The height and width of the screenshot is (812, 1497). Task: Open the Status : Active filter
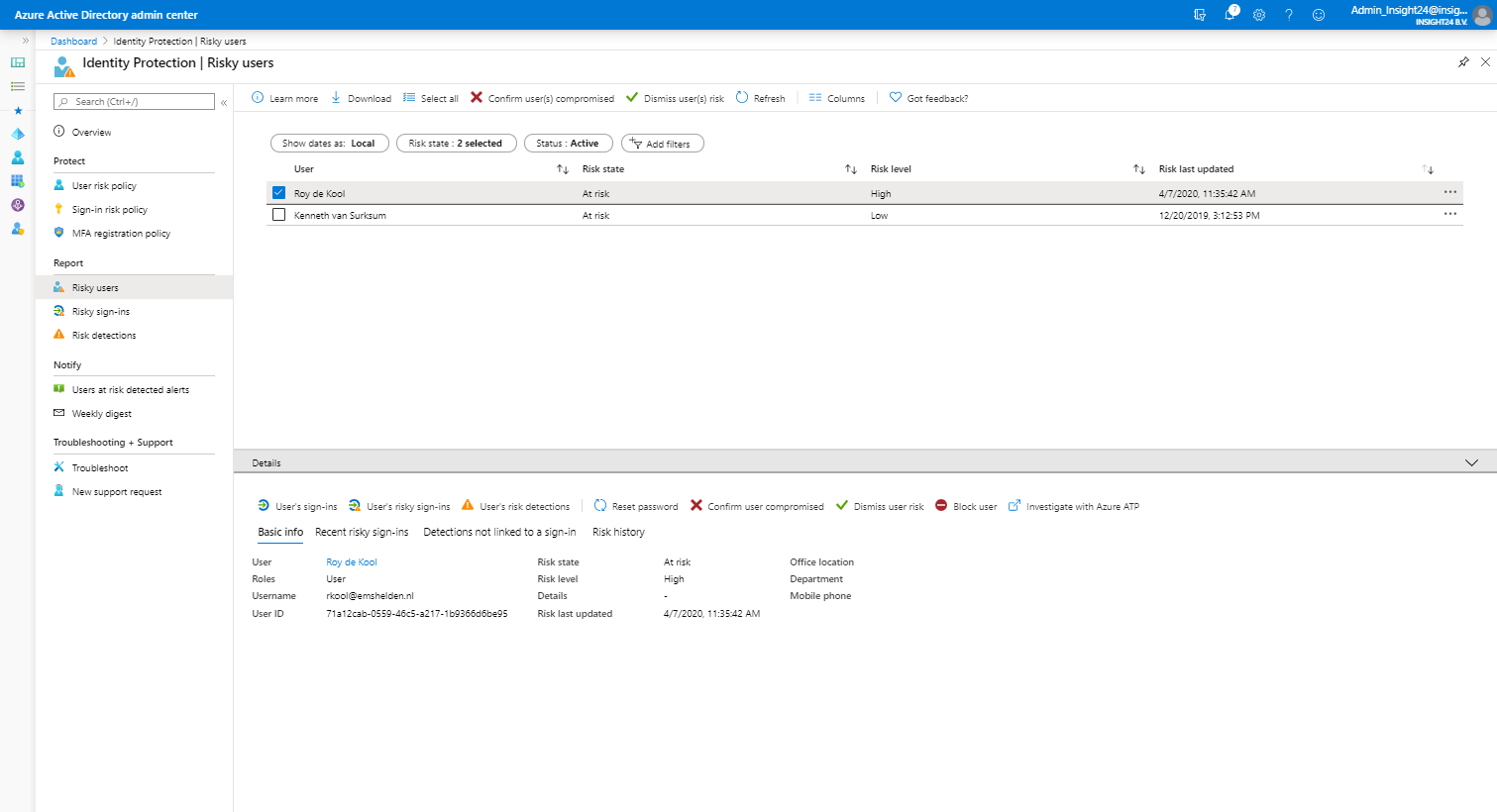(568, 144)
